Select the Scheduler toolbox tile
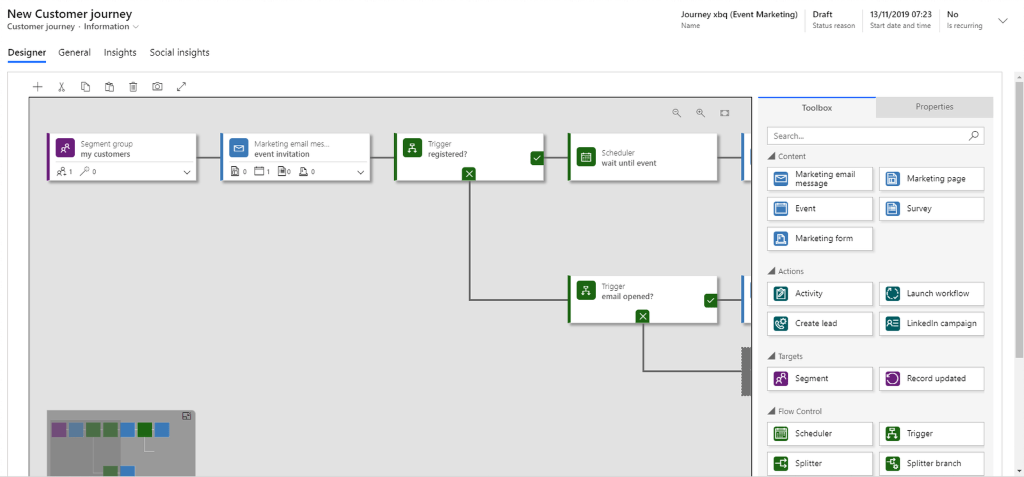 click(820, 433)
